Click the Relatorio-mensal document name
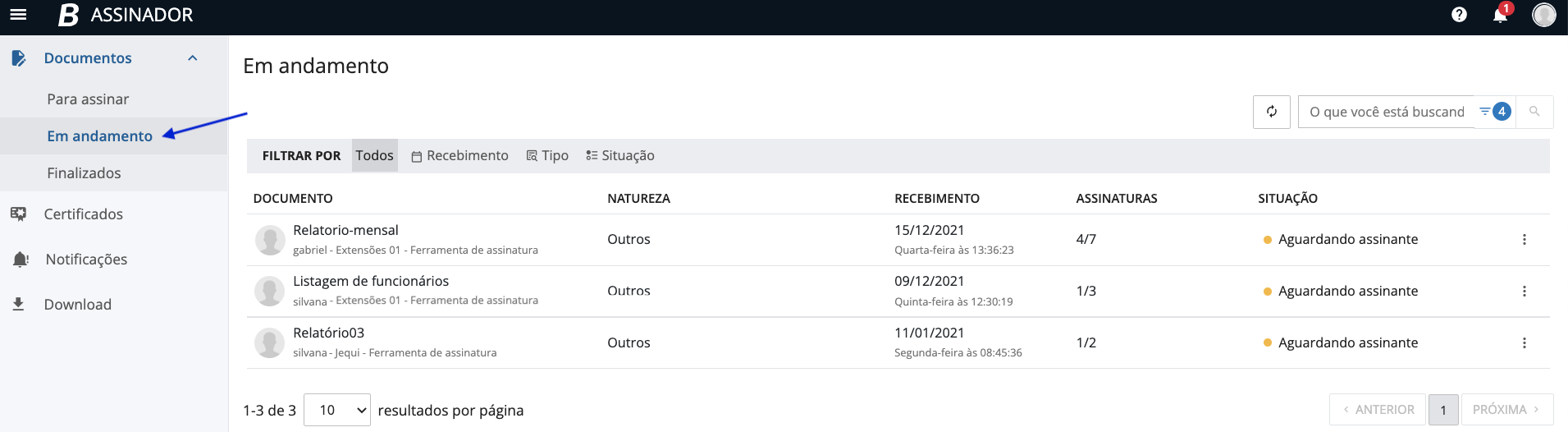 pyautogui.click(x=345, y=231)
